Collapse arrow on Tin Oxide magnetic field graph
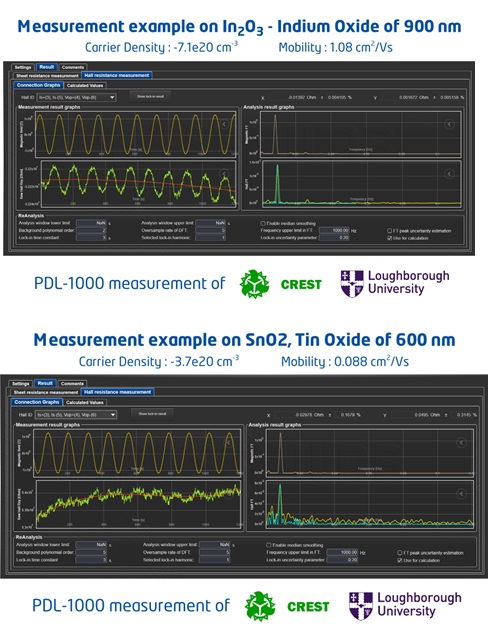The height and width of the screenshot is (636, 489). 229,443
